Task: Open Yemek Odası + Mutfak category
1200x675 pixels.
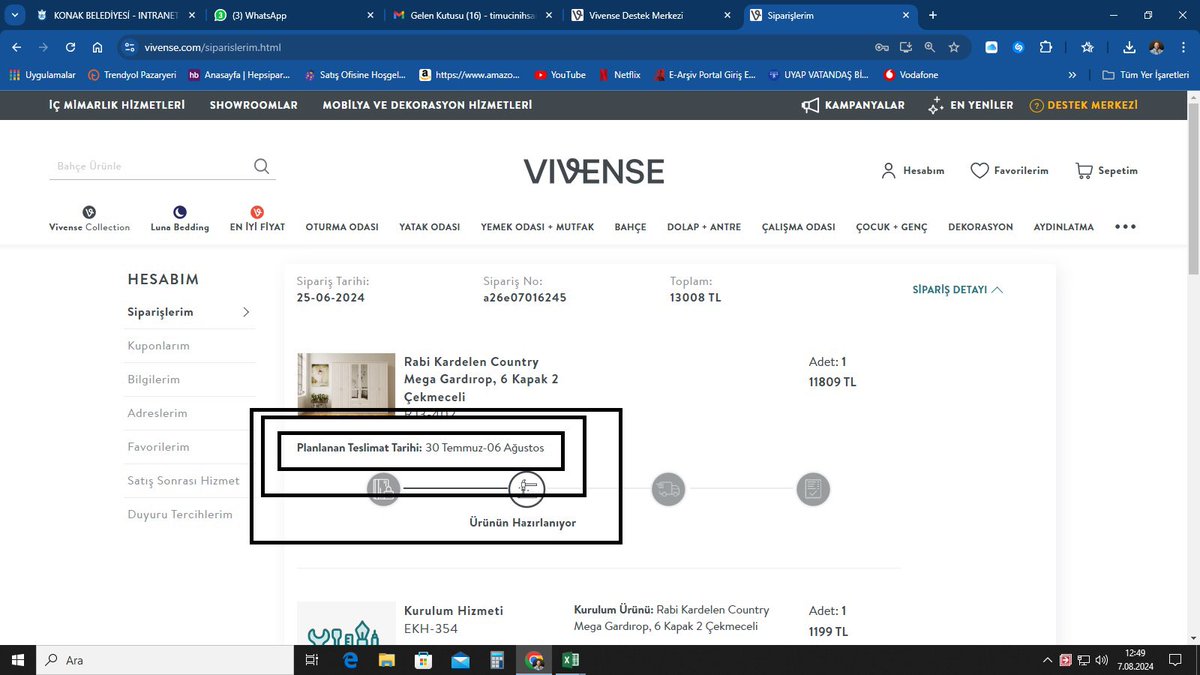Action: click(537, 227)
